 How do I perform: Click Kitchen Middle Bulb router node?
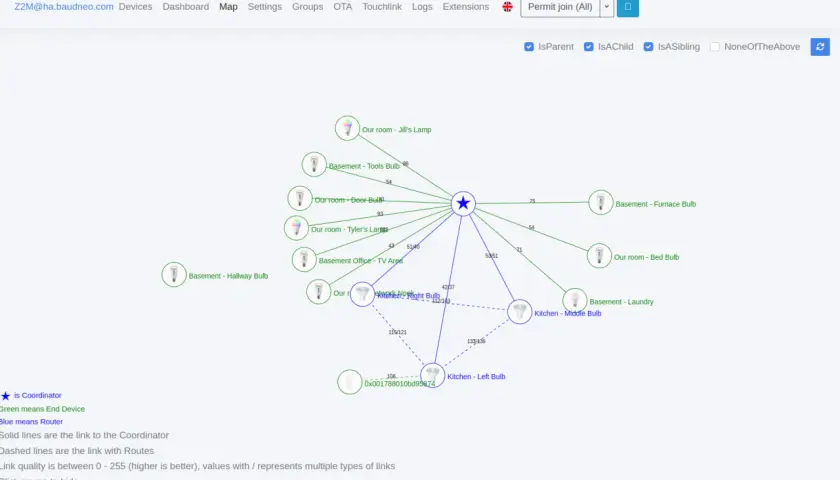click(520, 311)
